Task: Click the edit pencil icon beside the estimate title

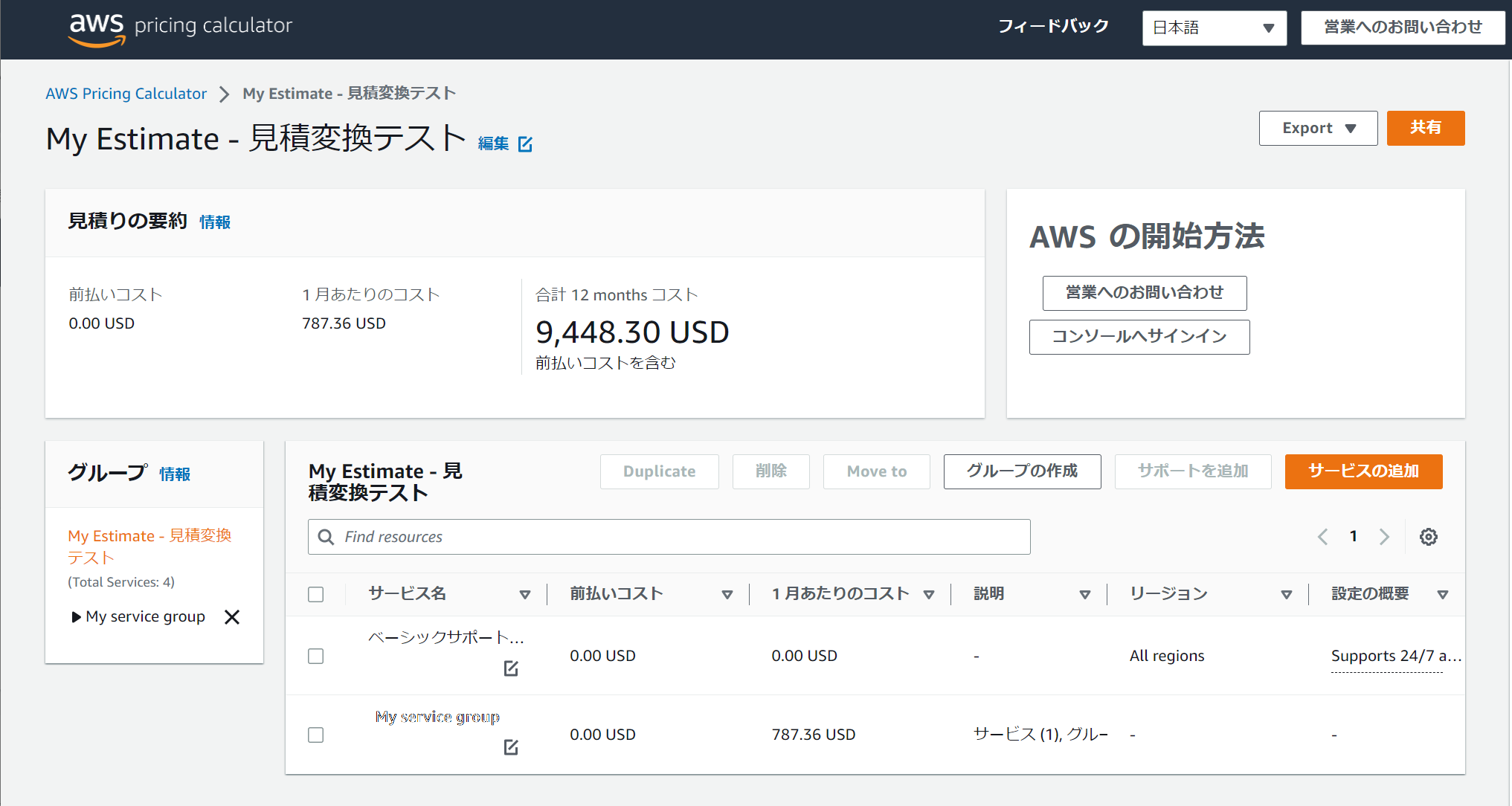Action: [525, 144]
